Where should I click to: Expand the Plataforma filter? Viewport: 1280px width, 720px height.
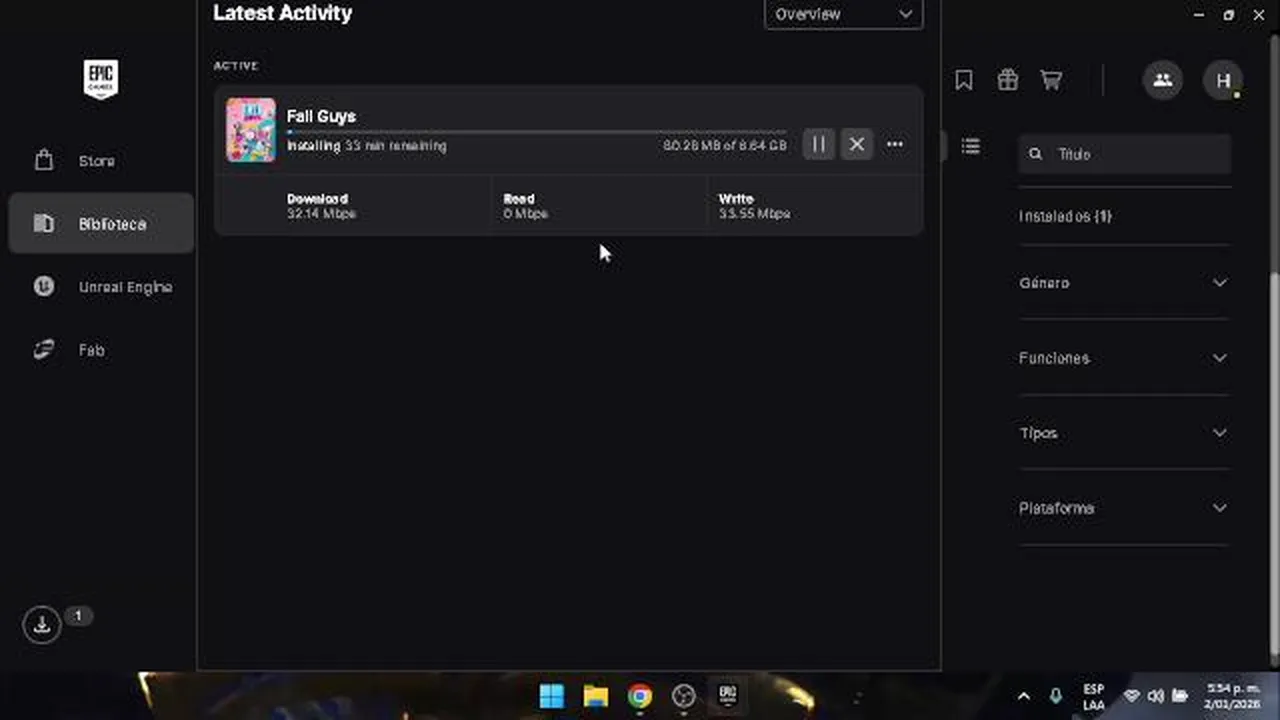coord(1124,508)
